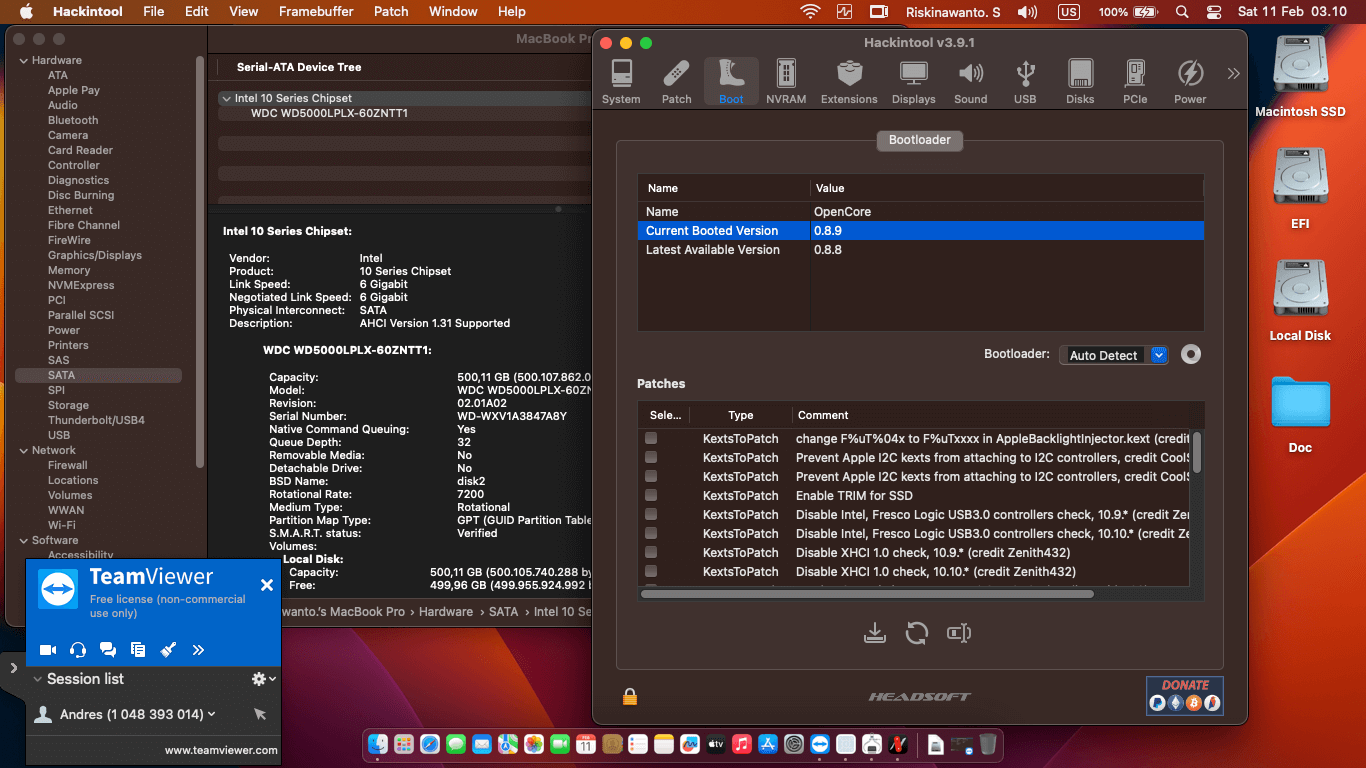This screenshot has width=1366, height=768.
Task: Open the PCIe toolbar icon
Action: point(1135,82)
